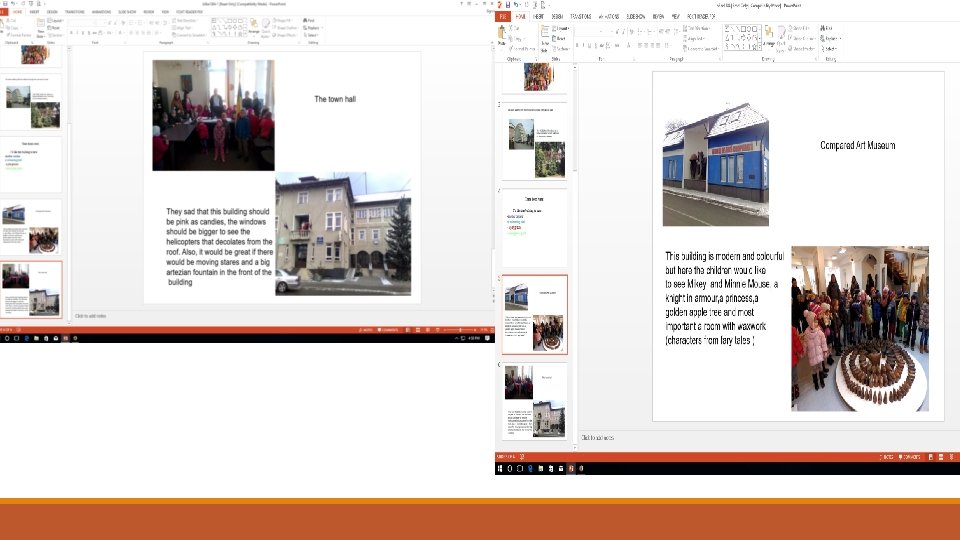Click Find in the right window's Editing group
This screenshot has width=960, height=540.
[x=827, y=28]
